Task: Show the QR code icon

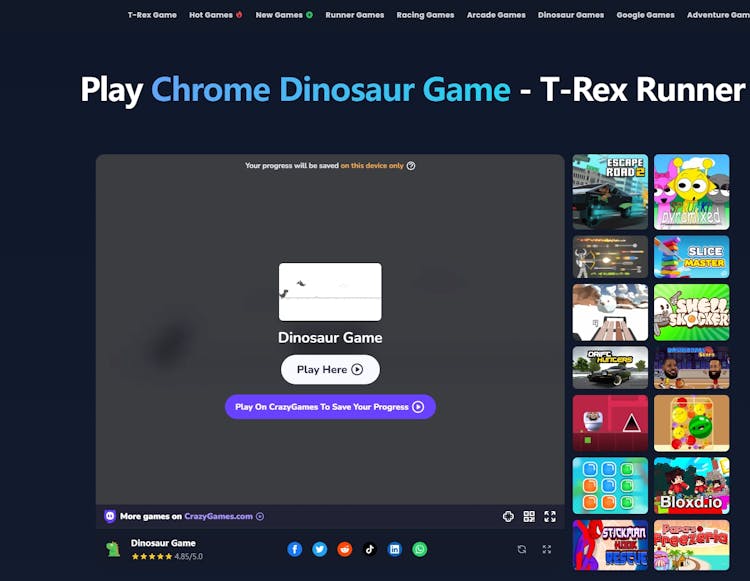Action: tap(529, 516)
